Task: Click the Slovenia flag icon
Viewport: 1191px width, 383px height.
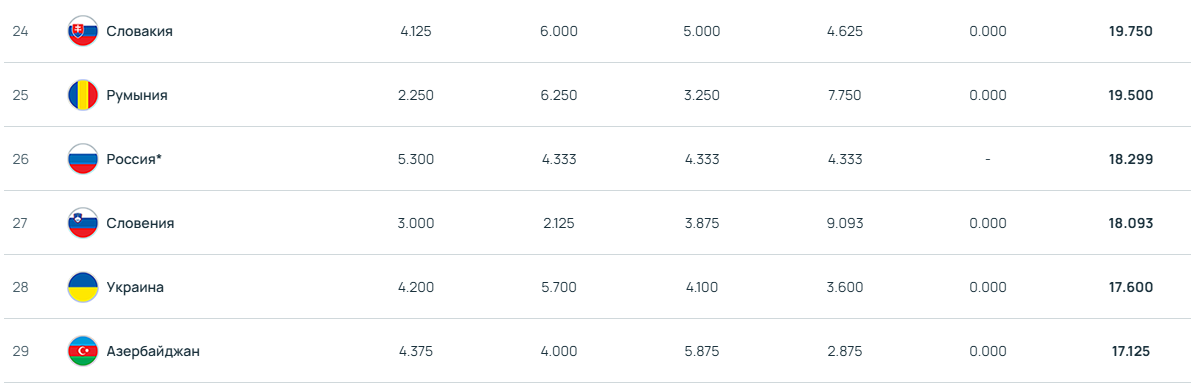Action: point(83,223)
